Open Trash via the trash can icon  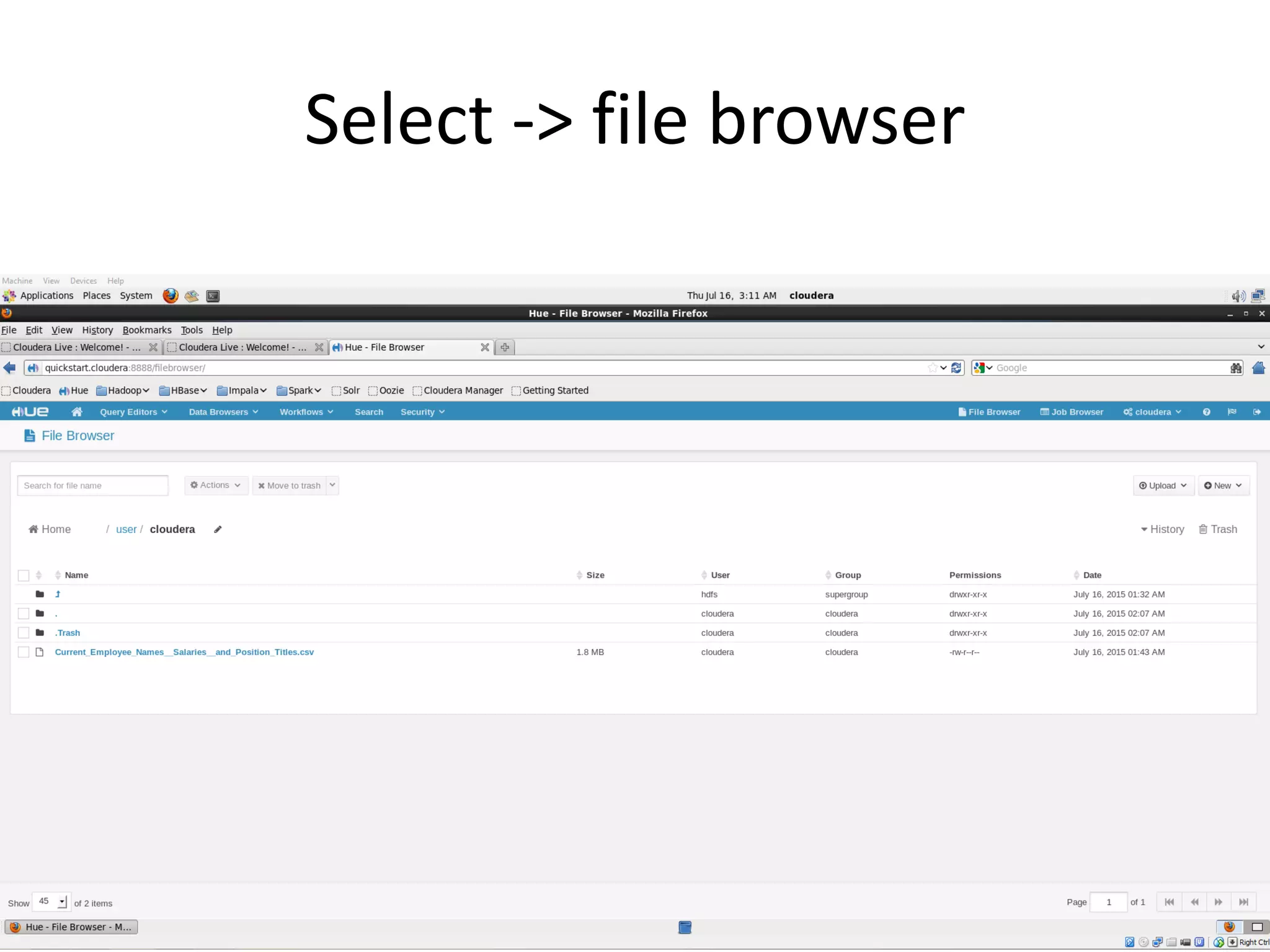[x=1202, y=529]
